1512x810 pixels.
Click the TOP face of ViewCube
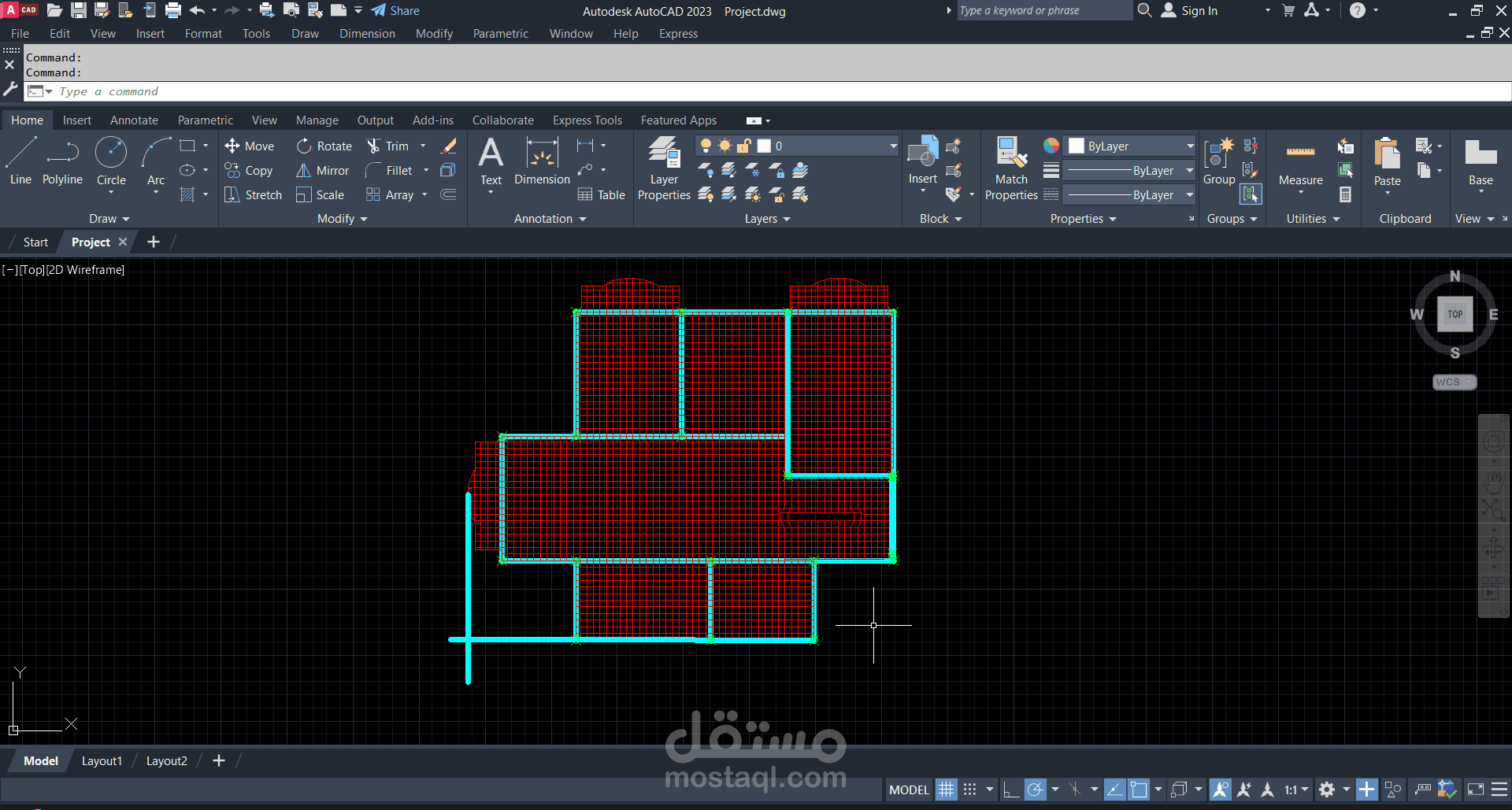pos(1455,314)
